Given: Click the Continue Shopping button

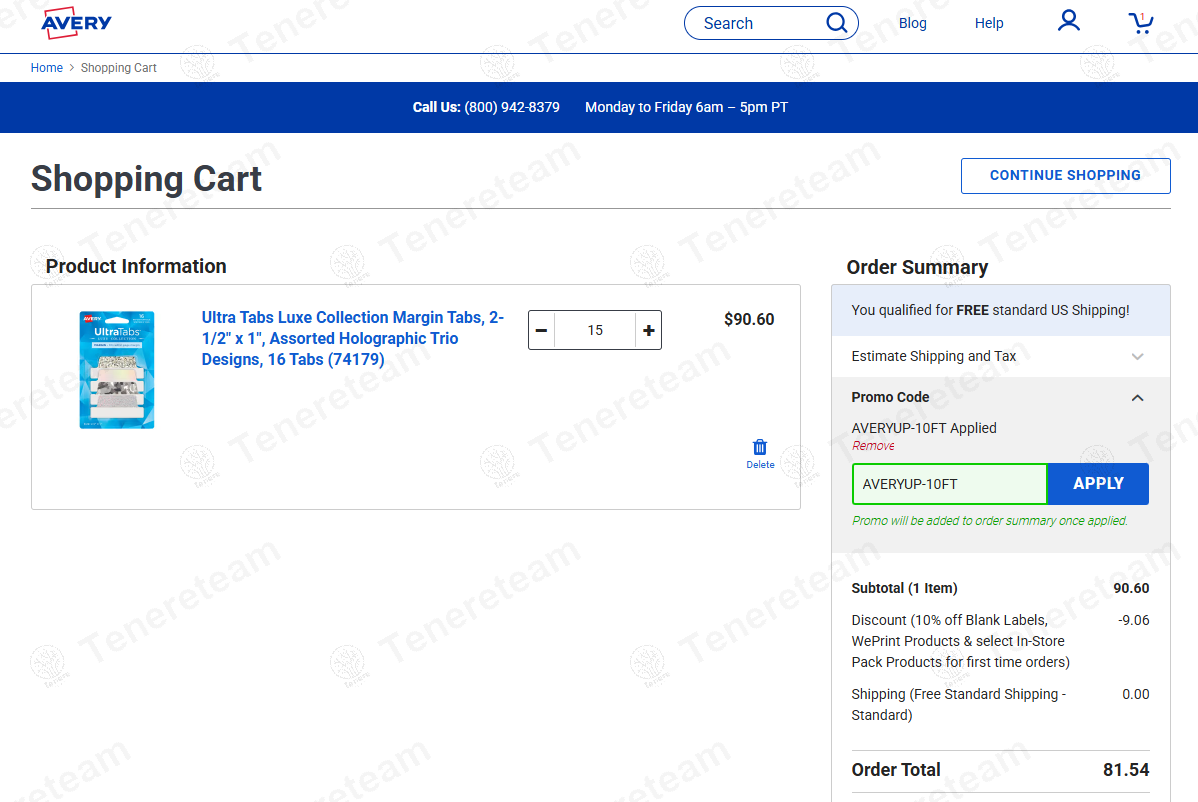Looking at the screenshot, I should click(1065, 175).
